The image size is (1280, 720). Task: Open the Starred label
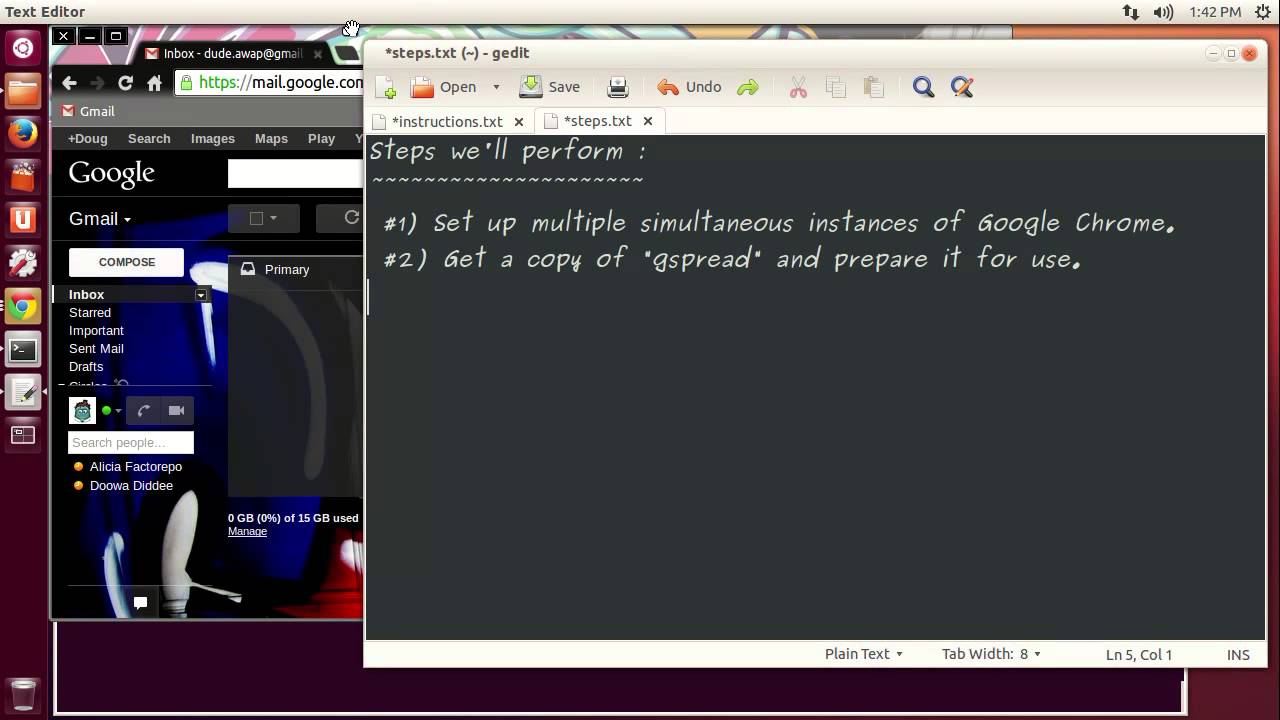(90, 313)
